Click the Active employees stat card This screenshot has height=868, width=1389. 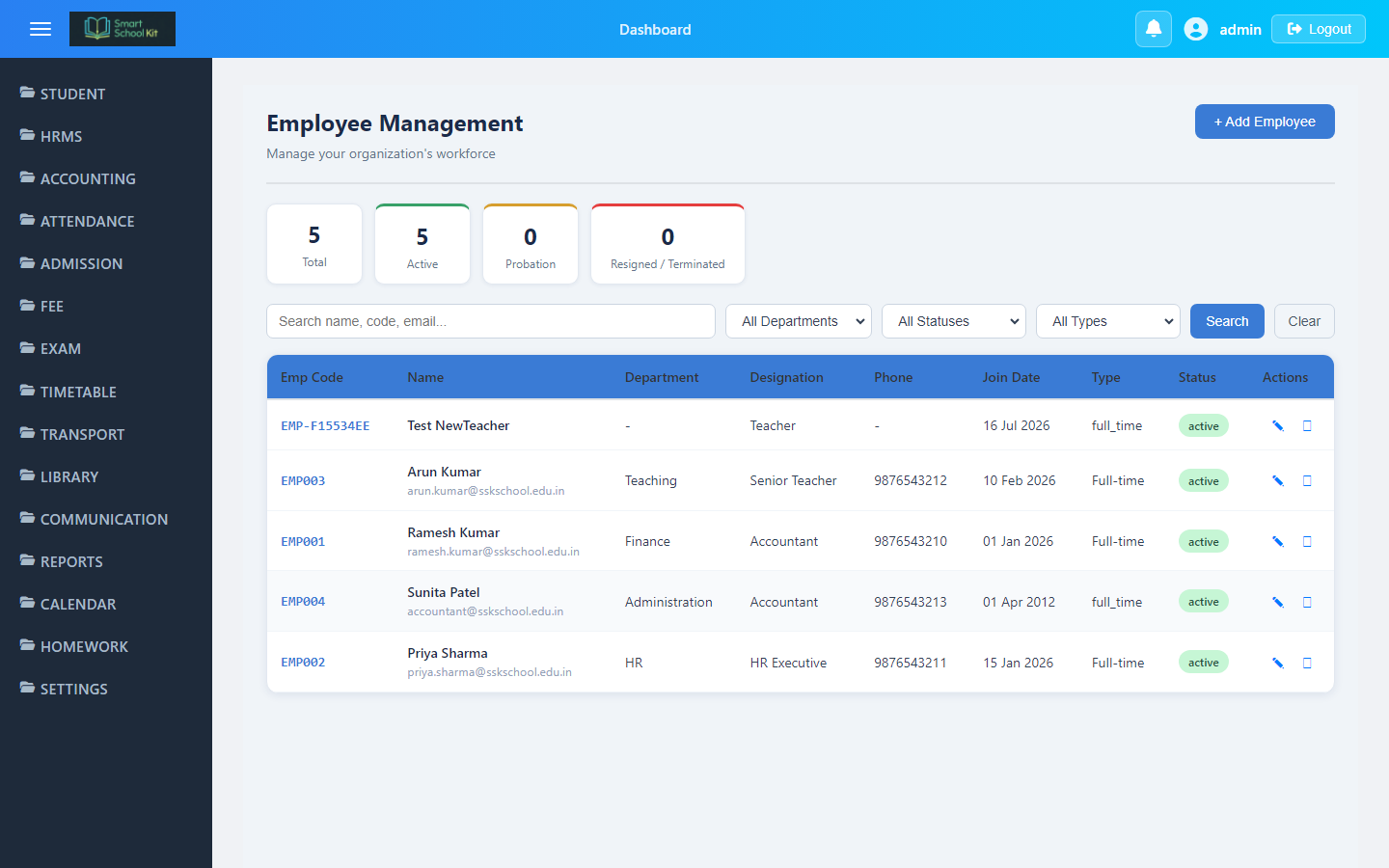[422, 244]
